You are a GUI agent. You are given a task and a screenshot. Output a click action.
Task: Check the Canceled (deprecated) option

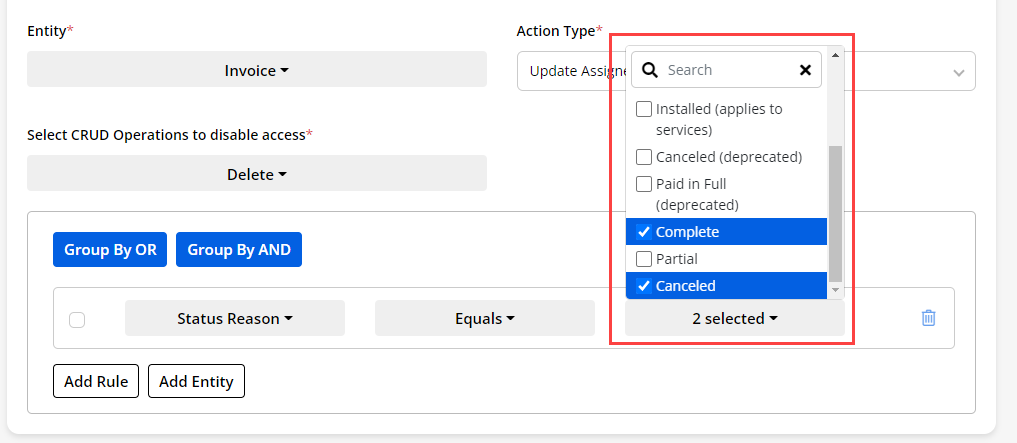pos(645,157)
